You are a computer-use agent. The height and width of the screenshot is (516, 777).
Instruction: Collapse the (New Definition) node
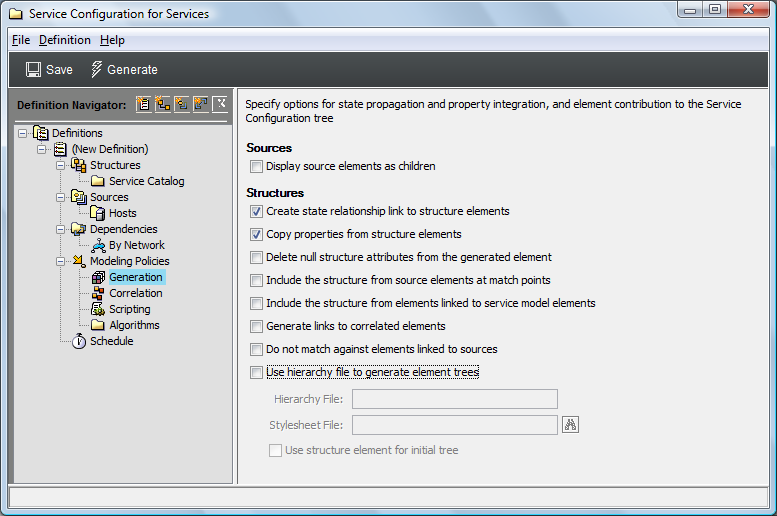[x=42, y=149]
